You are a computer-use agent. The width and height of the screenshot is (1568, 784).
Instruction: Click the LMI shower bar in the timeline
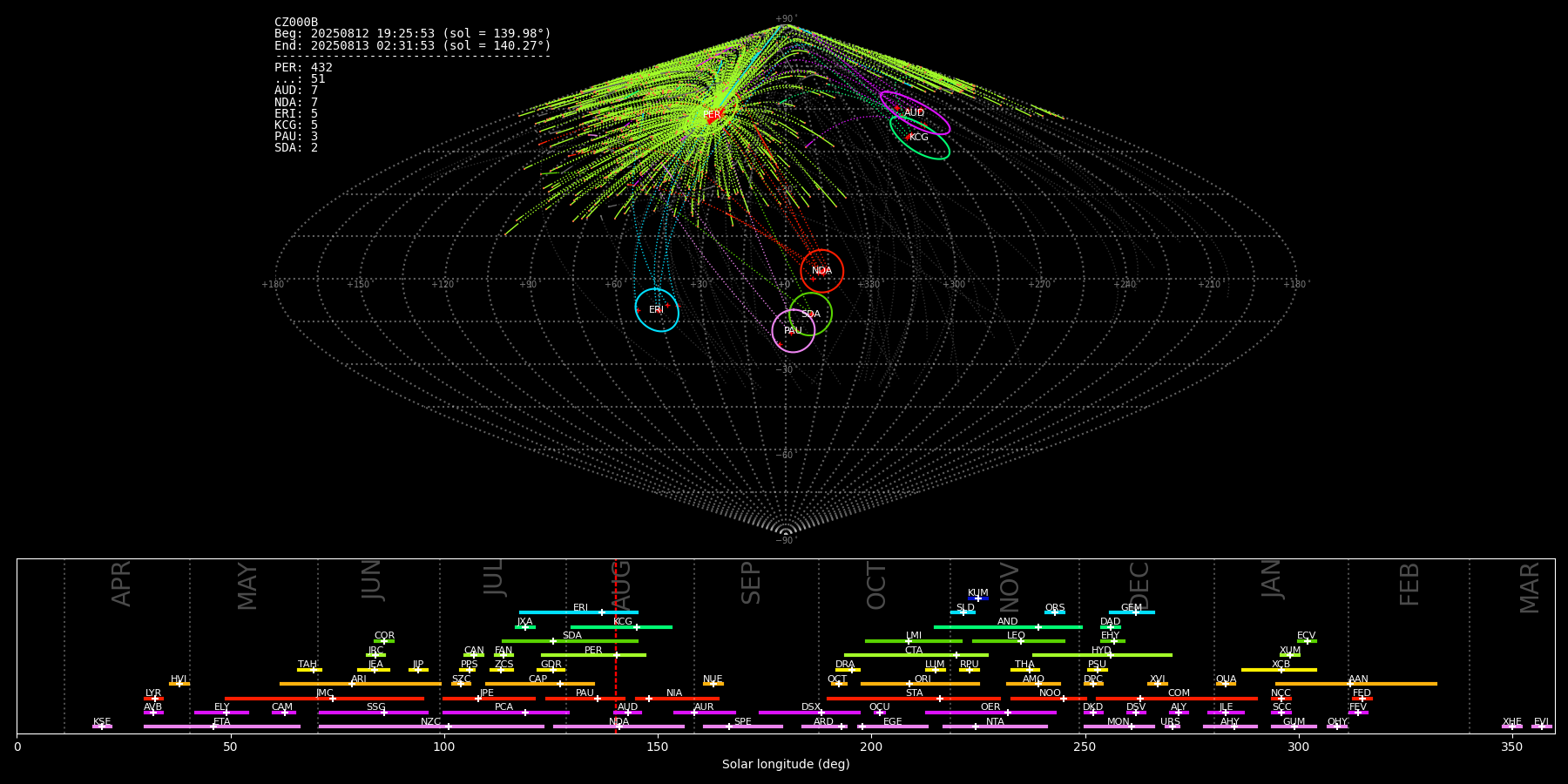(914, 641)
